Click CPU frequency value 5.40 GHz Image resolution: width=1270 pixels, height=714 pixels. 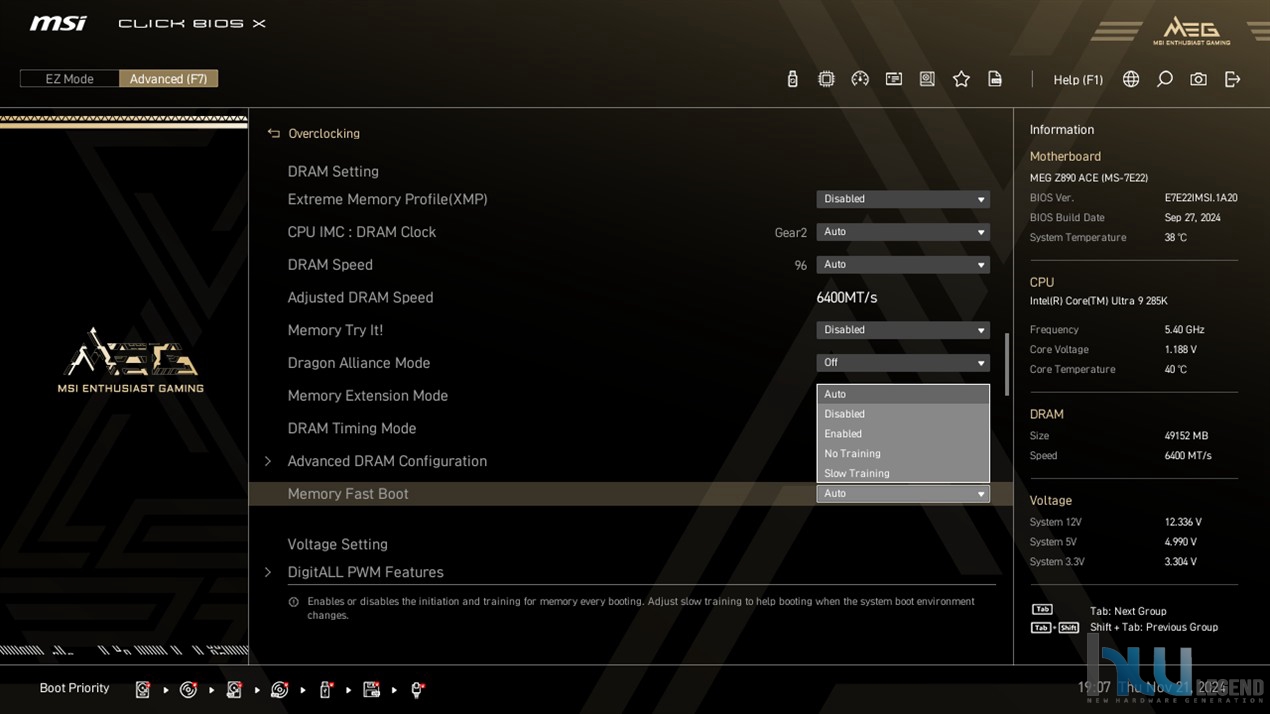coord(1185,330)
